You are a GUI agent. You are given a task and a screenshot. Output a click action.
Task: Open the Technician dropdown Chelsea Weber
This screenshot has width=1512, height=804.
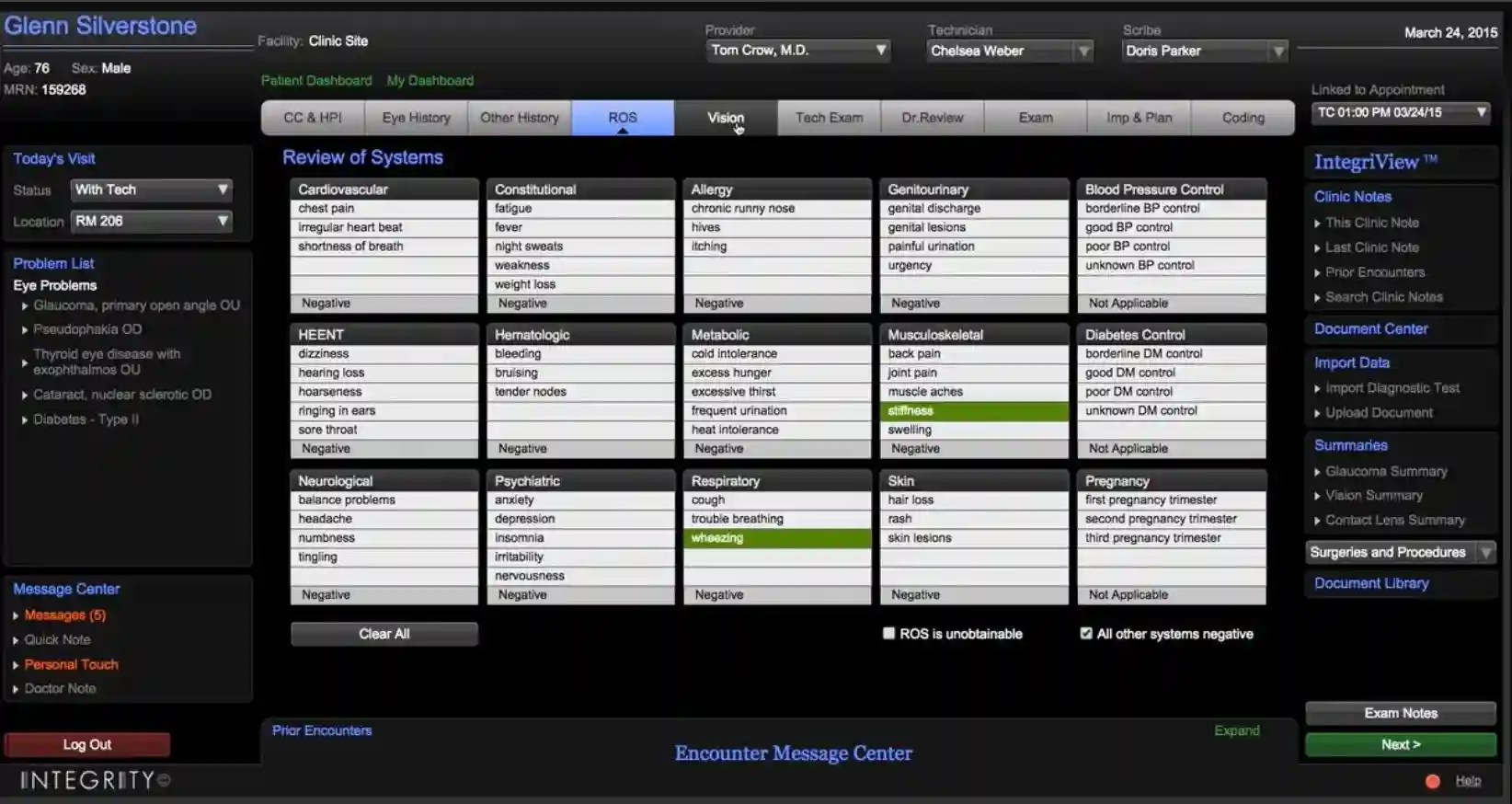pyautogui.click(x=1010, y=51)
